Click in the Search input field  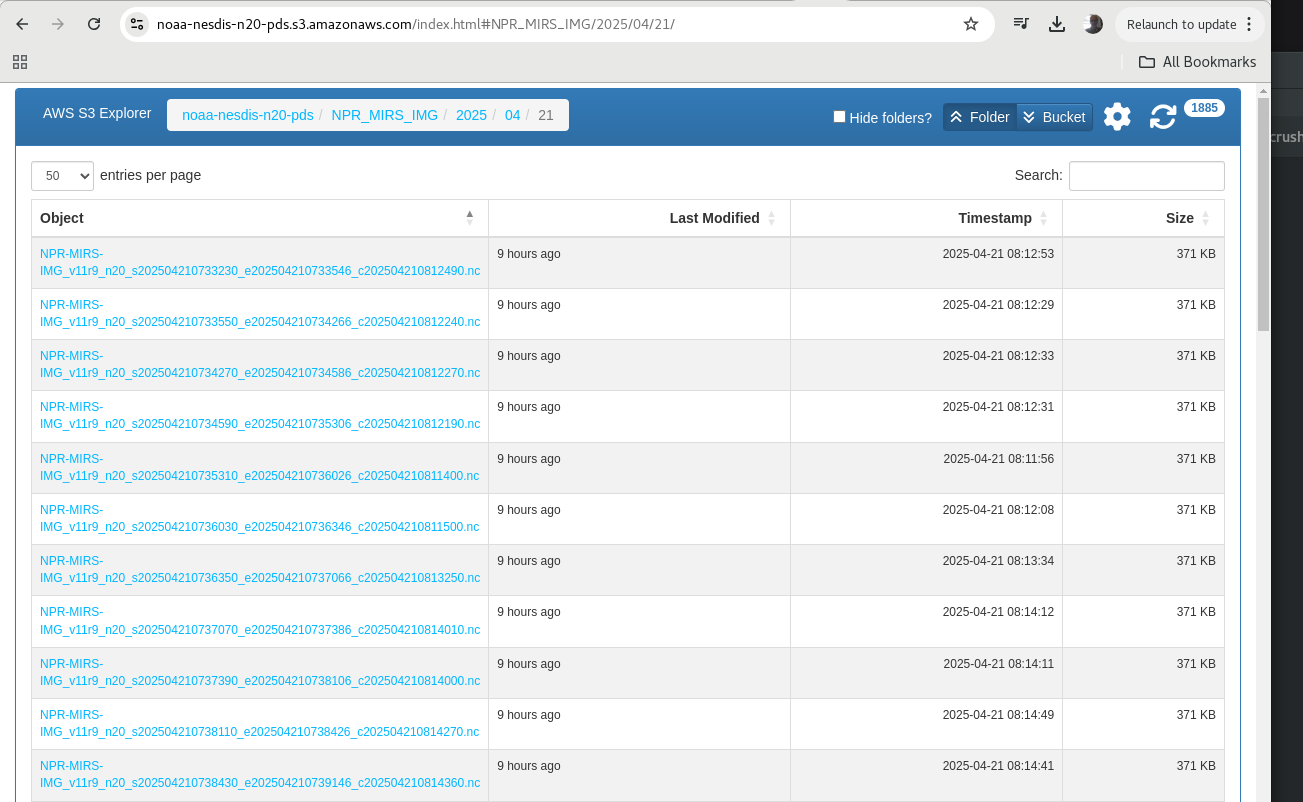coord(1146,175)
